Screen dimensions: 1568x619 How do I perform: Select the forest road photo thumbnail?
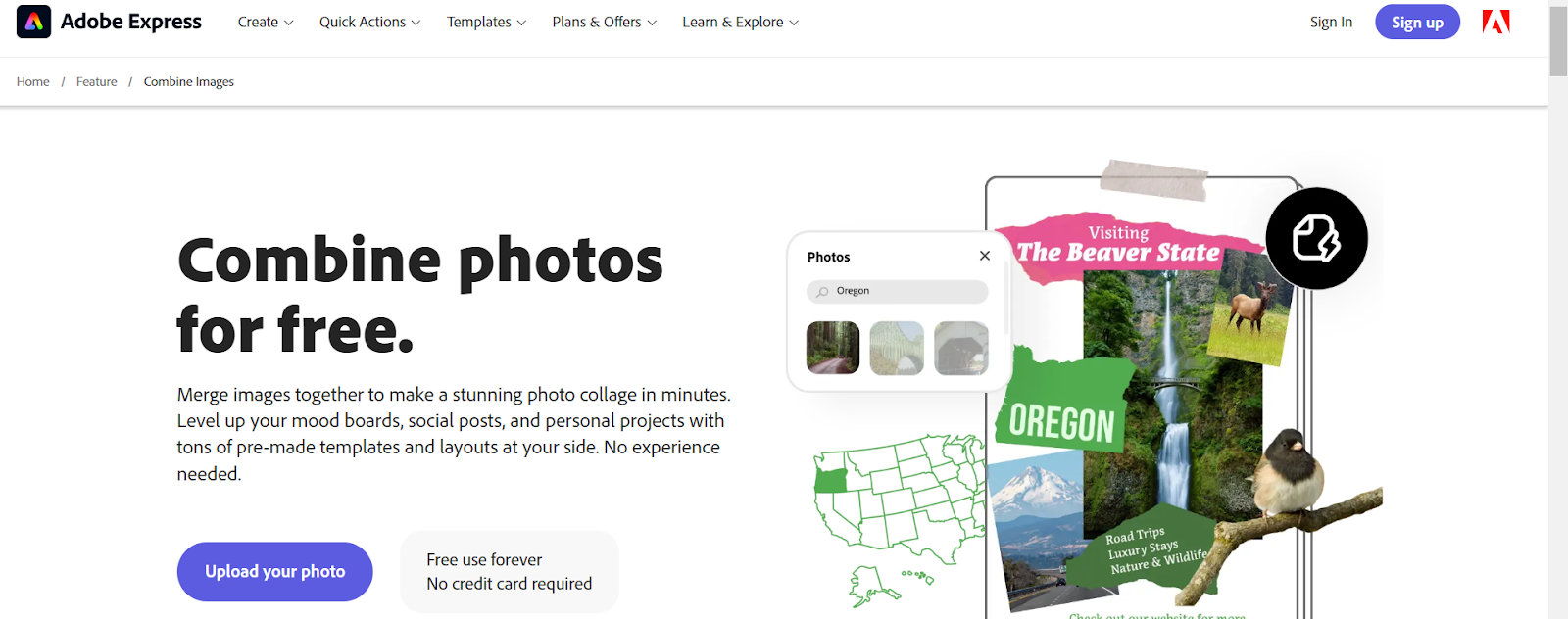833,348
